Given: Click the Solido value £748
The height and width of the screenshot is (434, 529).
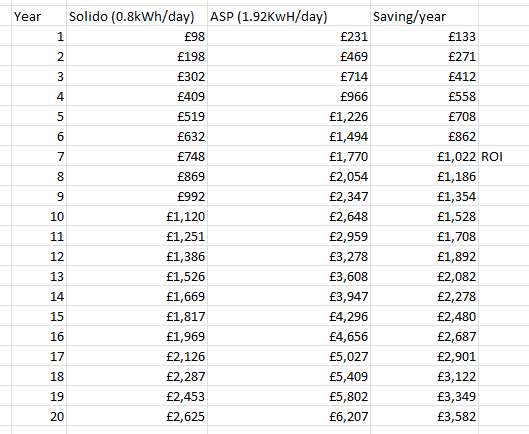Looking at the screenshot, I should coord(137,156).
